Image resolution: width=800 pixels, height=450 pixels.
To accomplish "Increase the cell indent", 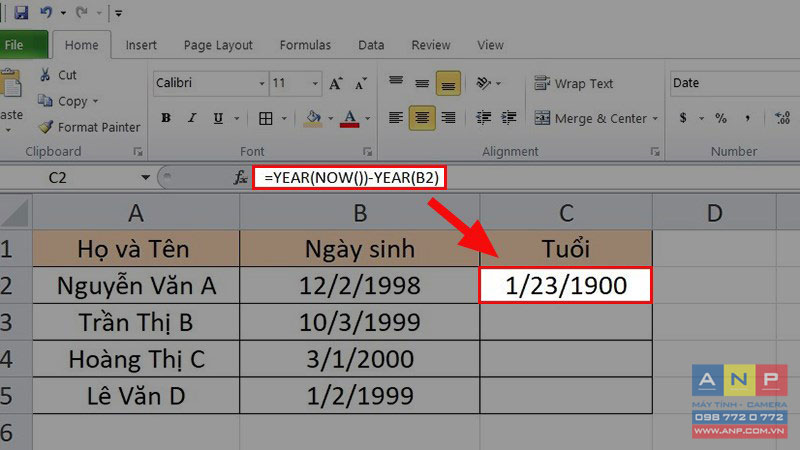I will click(509, 118).
